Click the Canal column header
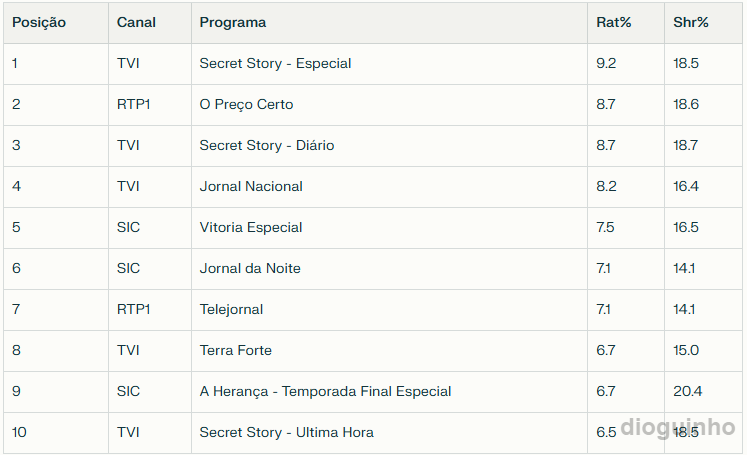 tap(136, 22)
